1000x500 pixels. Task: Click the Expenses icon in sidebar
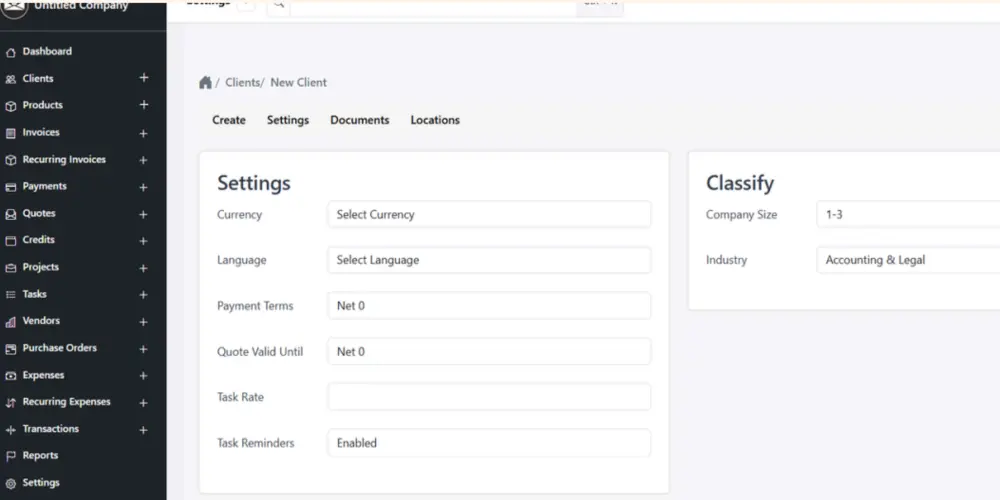[x=10, y=376]
